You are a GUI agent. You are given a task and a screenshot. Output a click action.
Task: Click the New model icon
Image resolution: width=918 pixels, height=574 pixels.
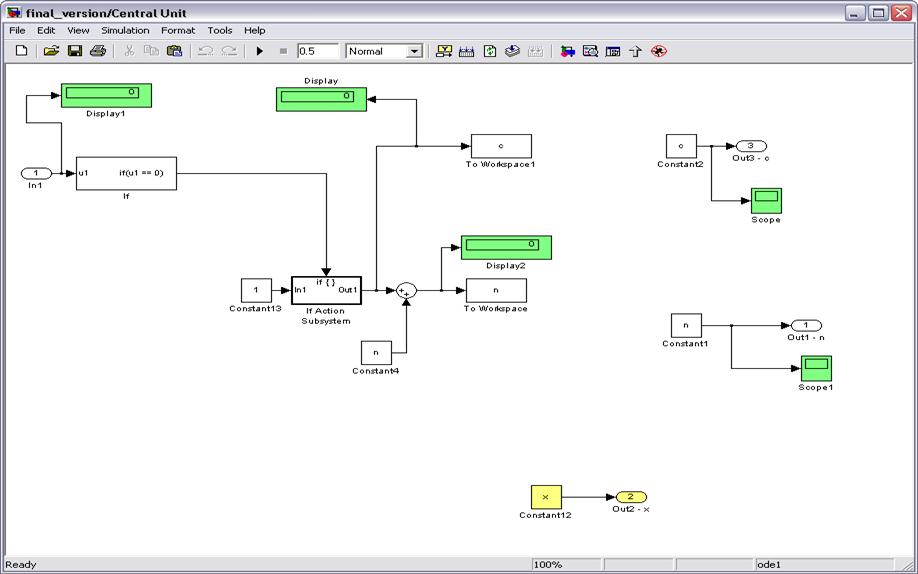[x=21, y=51]
